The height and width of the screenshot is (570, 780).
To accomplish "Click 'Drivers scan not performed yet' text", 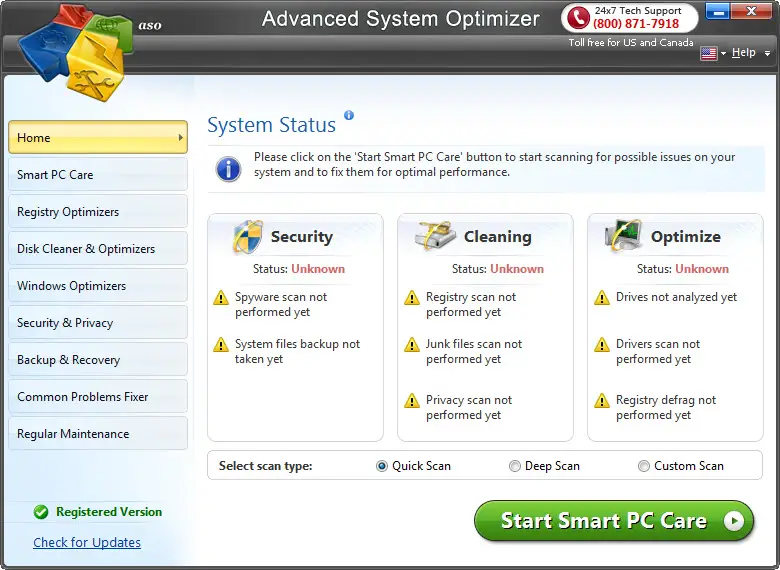I will pos(658,352).
